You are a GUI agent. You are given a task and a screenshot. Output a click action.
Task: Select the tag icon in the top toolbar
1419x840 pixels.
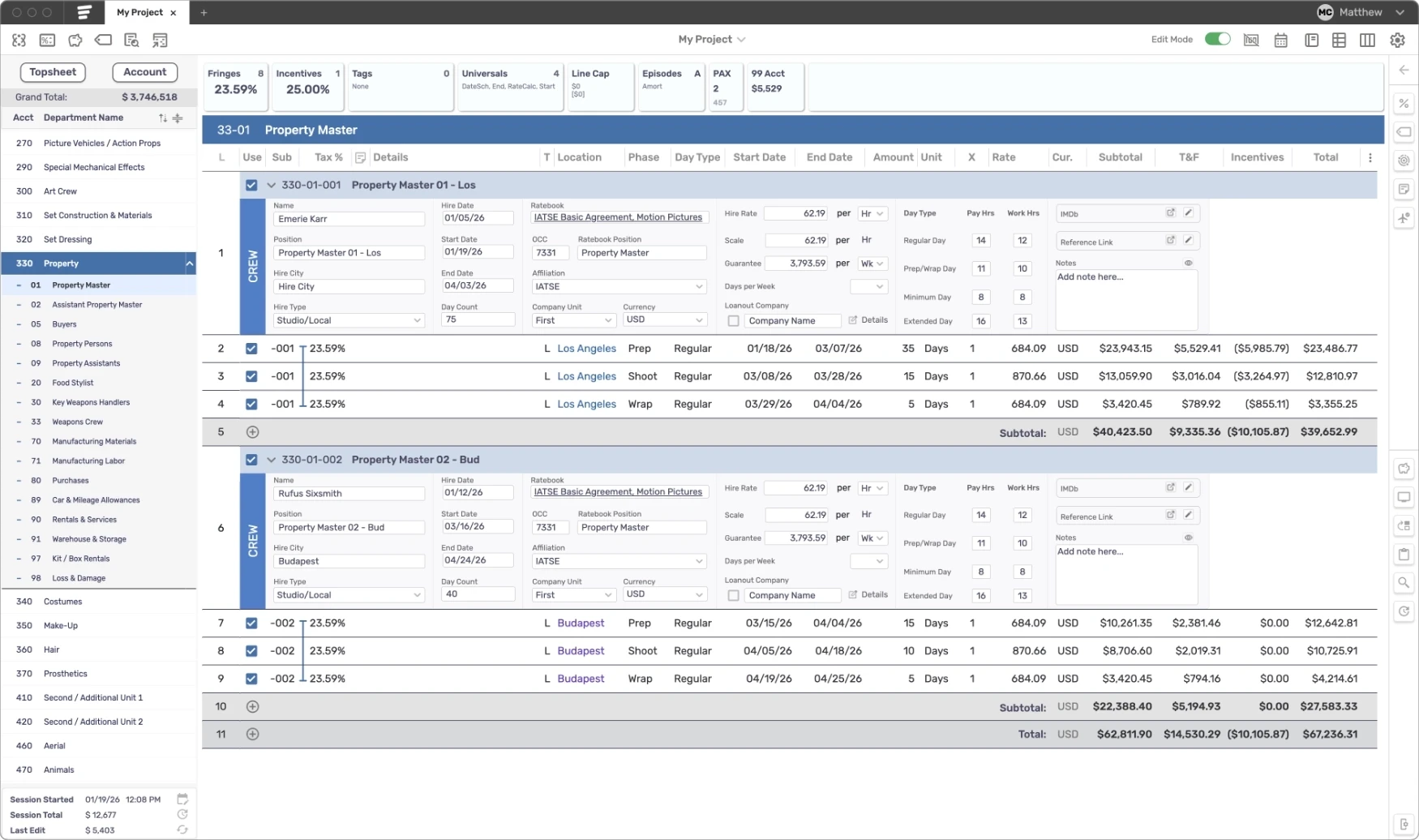tap(103, 40)
